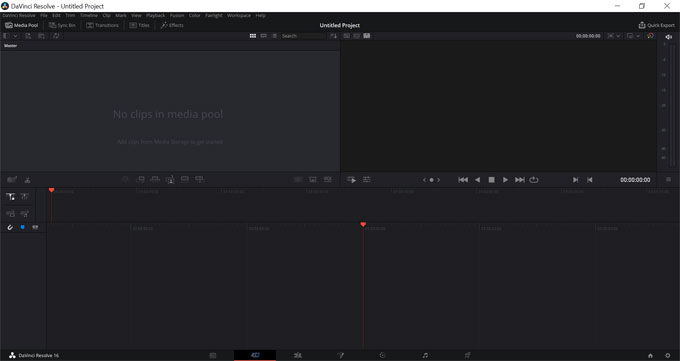Open the media pool sort order menu

pos(333,36)
